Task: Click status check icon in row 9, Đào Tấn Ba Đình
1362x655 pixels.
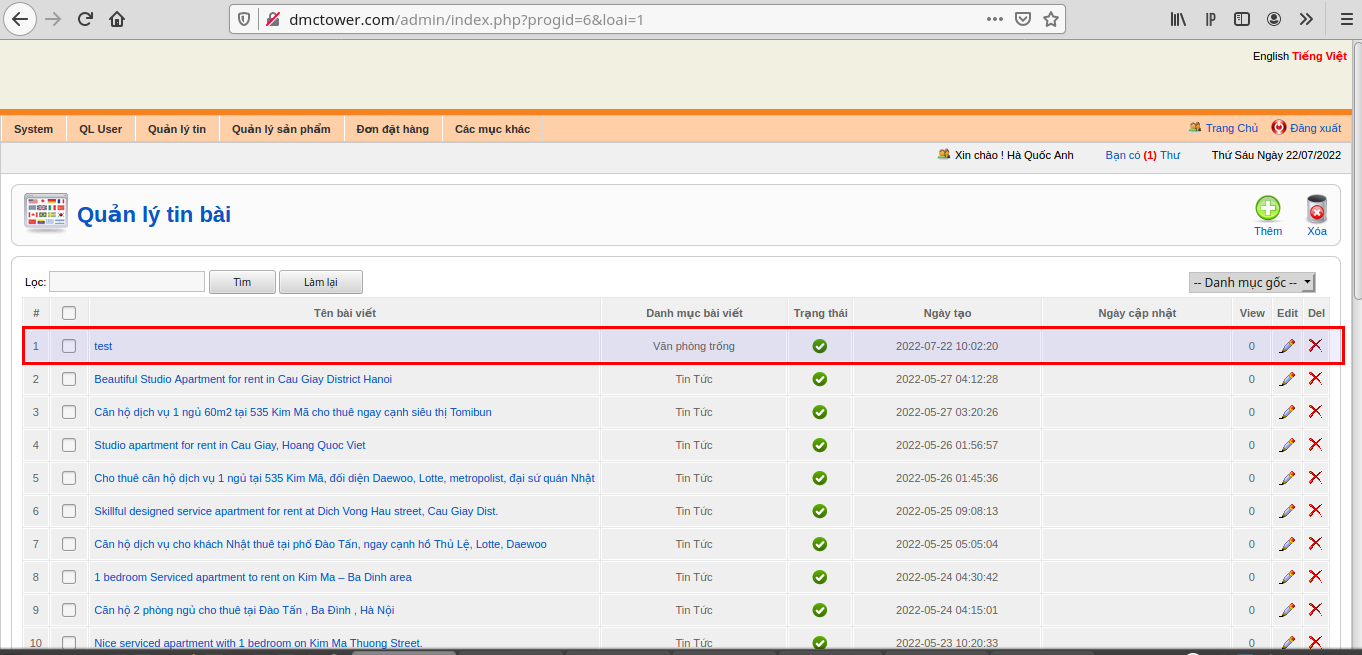Action: coord(820,610)
